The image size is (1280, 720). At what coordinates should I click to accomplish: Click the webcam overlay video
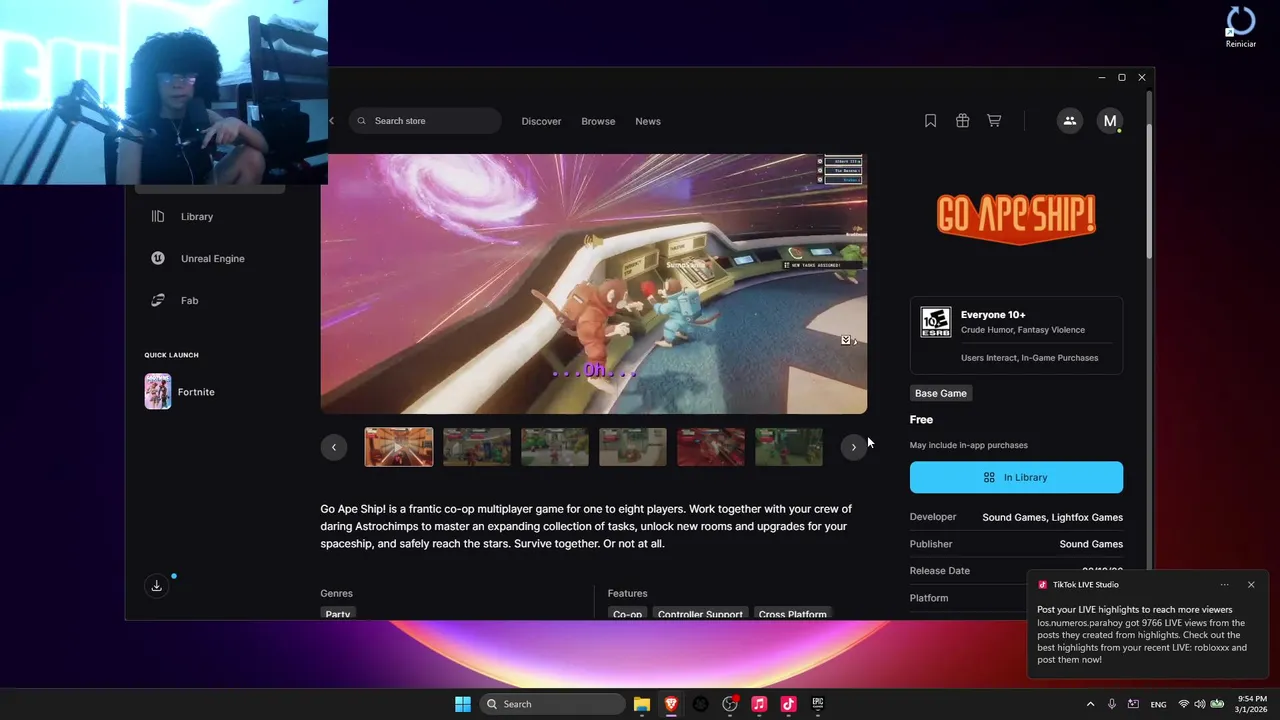click(164, 92)
